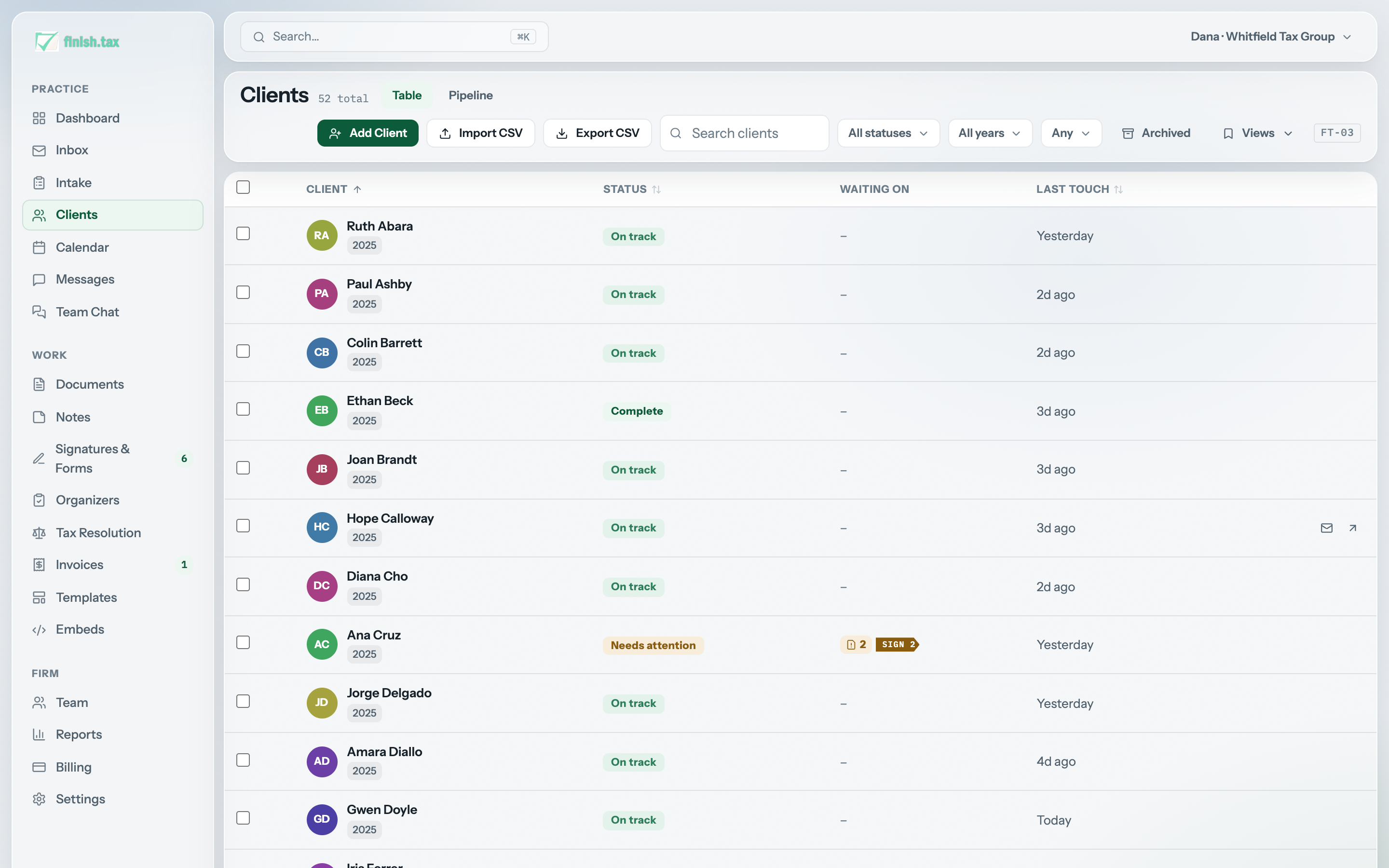This screenshot has width=1389, height=868.
Task: Click the documents count badge for Ana Cruz
Action: [x=856, y=645]
